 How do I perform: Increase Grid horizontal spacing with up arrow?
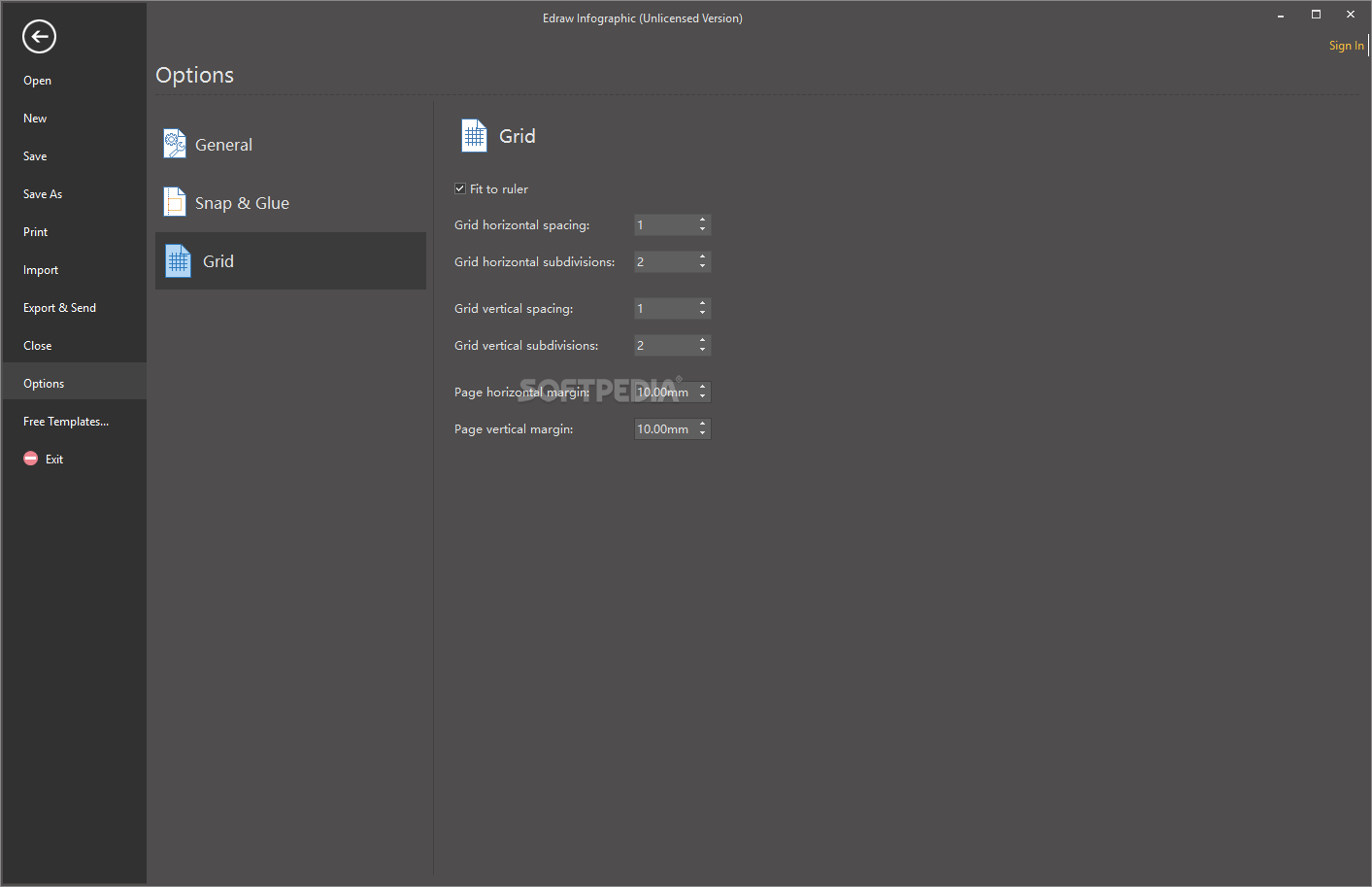(x=702, y=221)
